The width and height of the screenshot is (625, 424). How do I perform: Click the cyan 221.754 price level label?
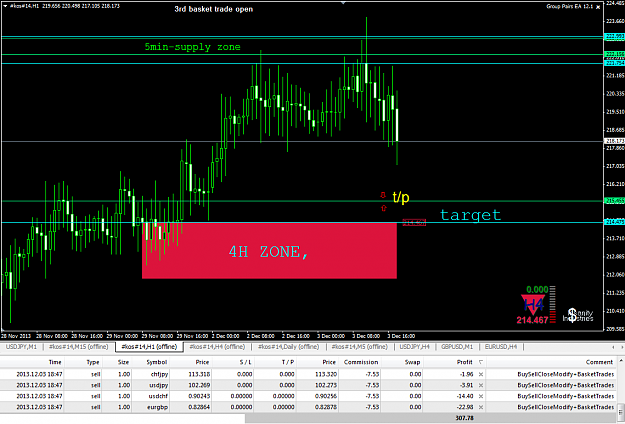(614, 63)
